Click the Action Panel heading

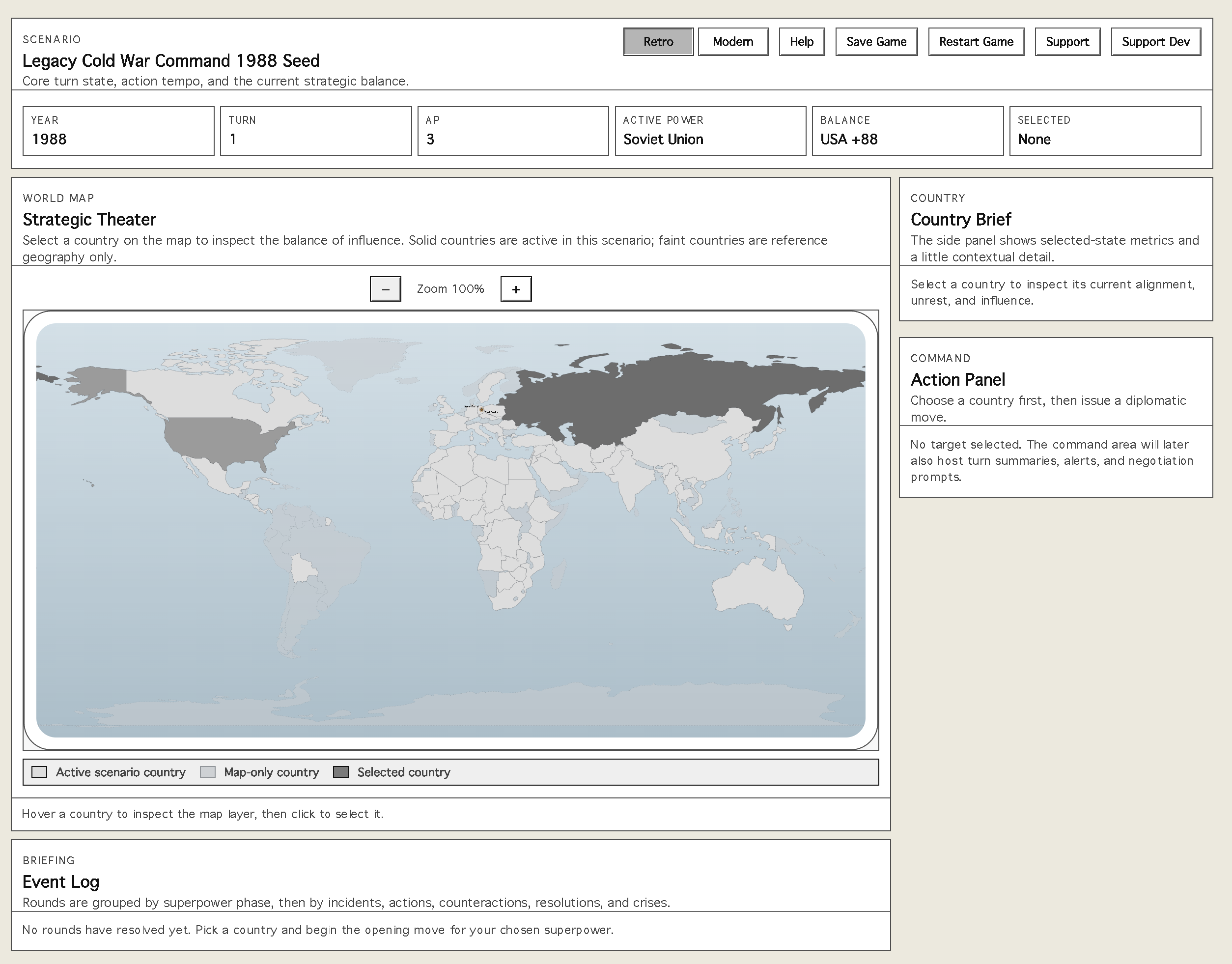tap(958, 380)
